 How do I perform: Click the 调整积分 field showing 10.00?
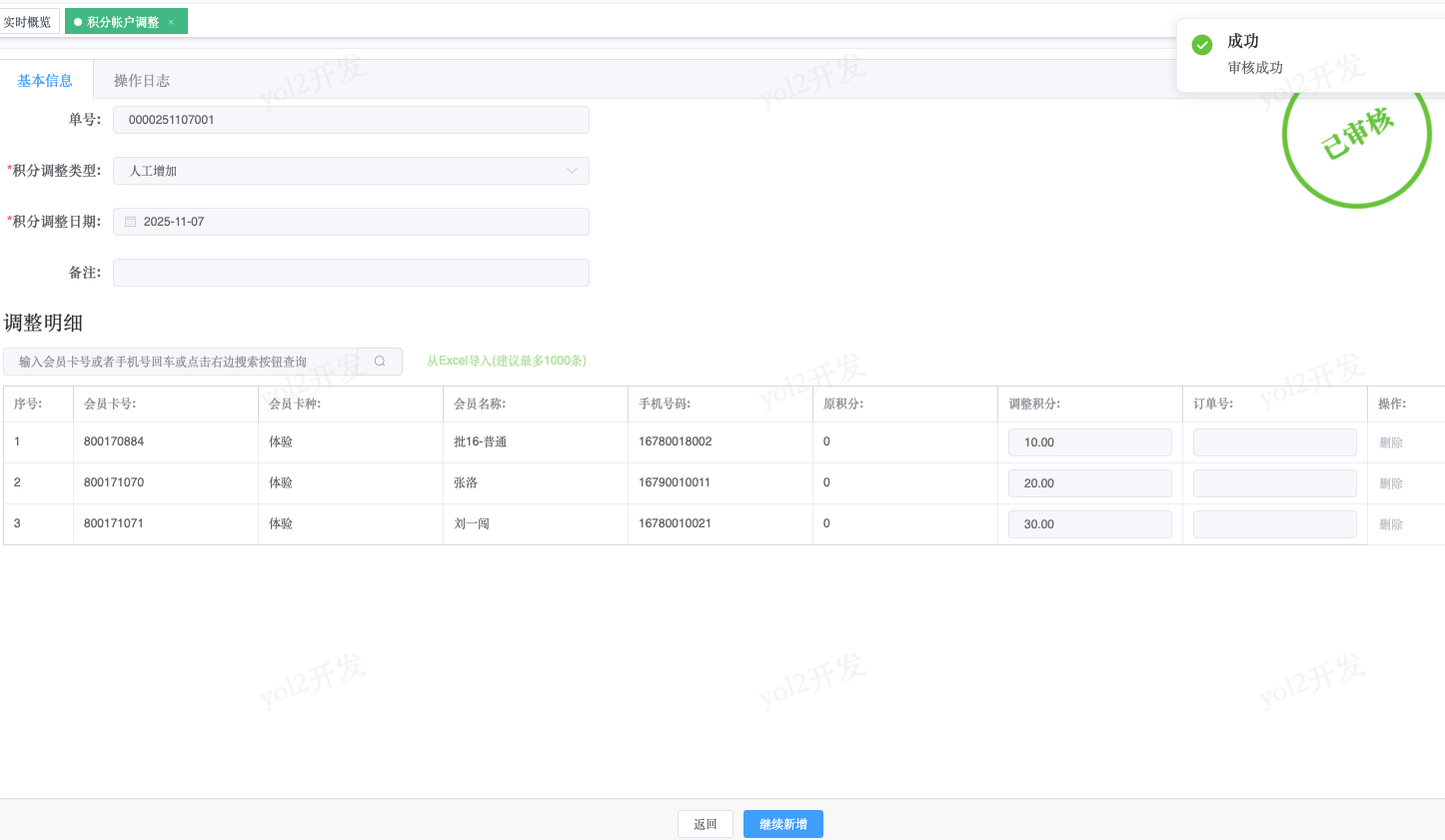[1089, 442]
